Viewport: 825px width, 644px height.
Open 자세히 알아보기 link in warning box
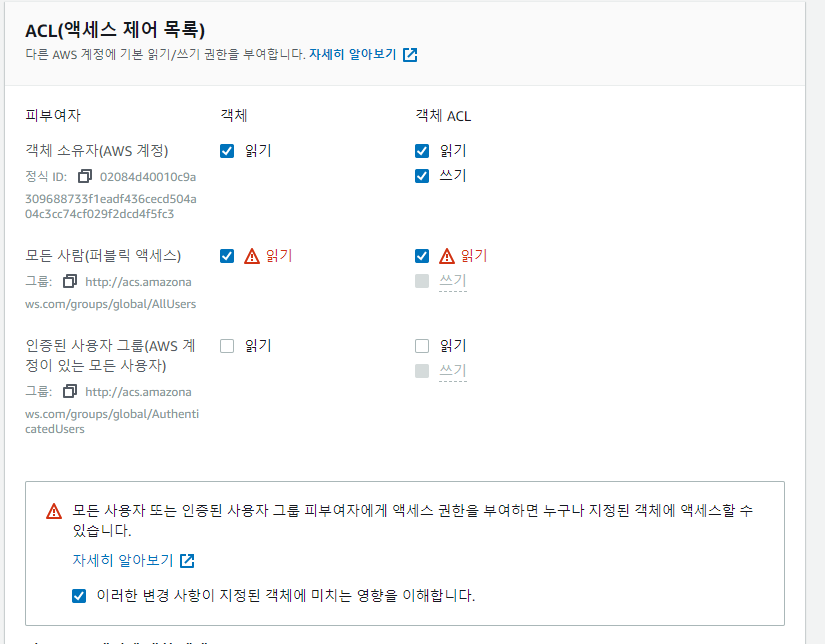[x=123, y=560]
